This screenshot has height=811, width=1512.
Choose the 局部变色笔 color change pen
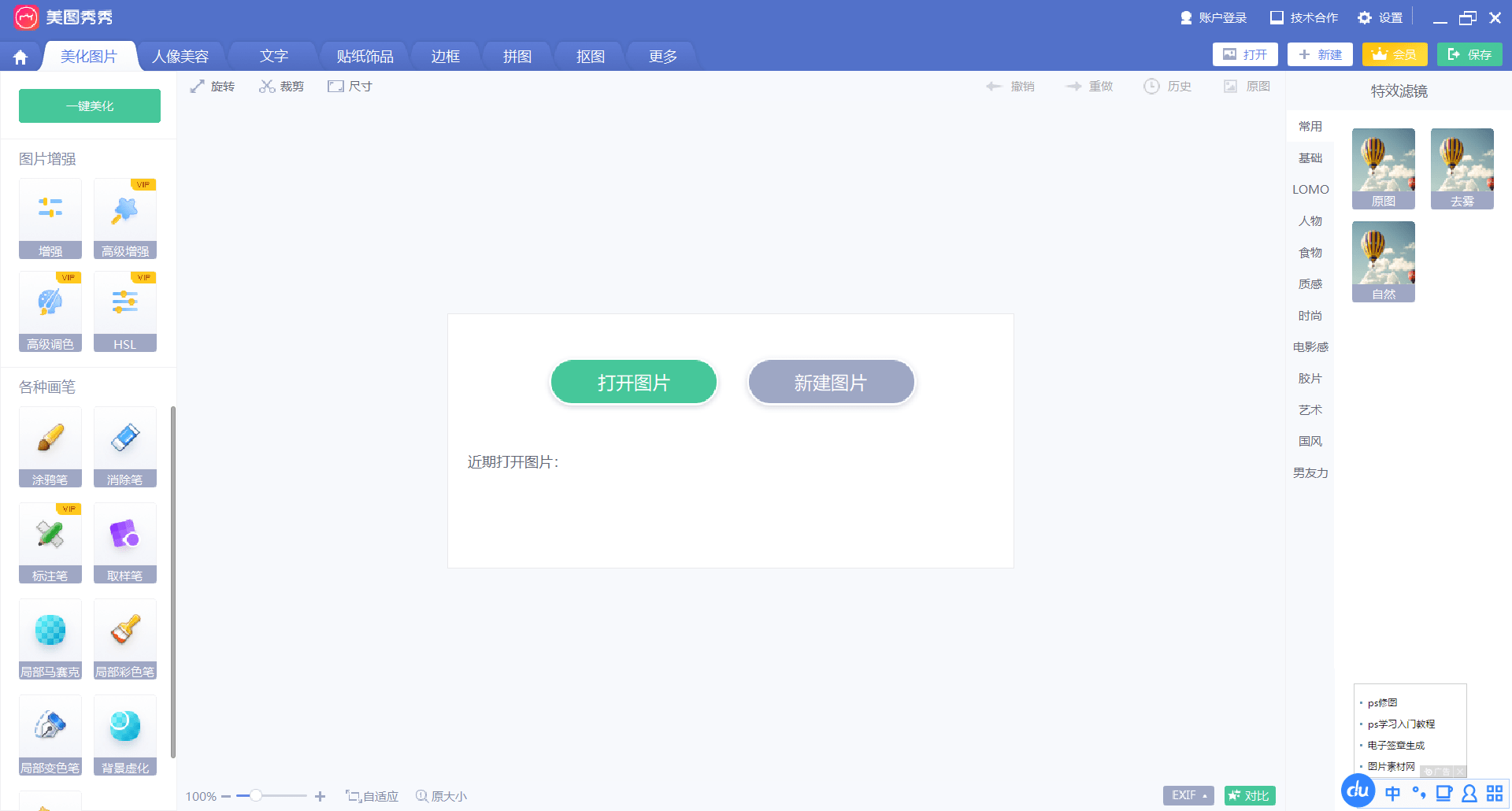[x=50, y=735]
